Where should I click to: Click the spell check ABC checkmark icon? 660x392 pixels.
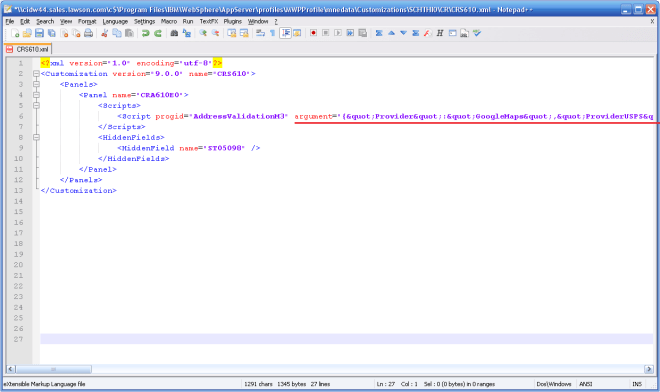pos(476,33)
